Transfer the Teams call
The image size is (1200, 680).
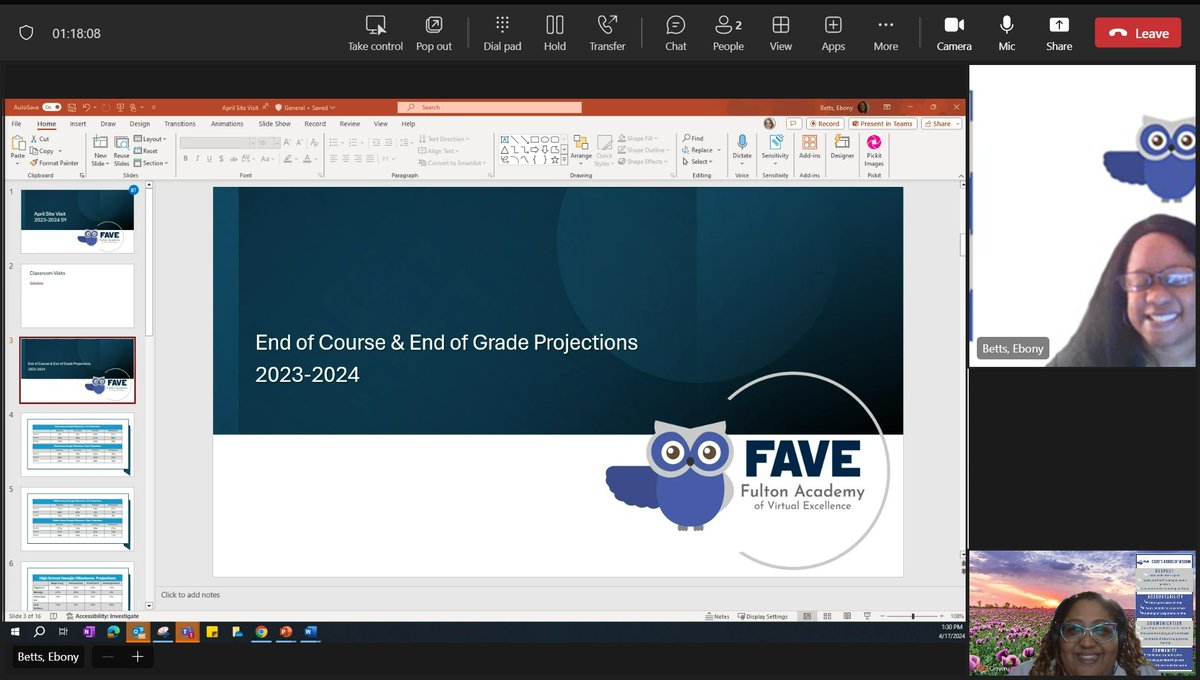(607, 33)
